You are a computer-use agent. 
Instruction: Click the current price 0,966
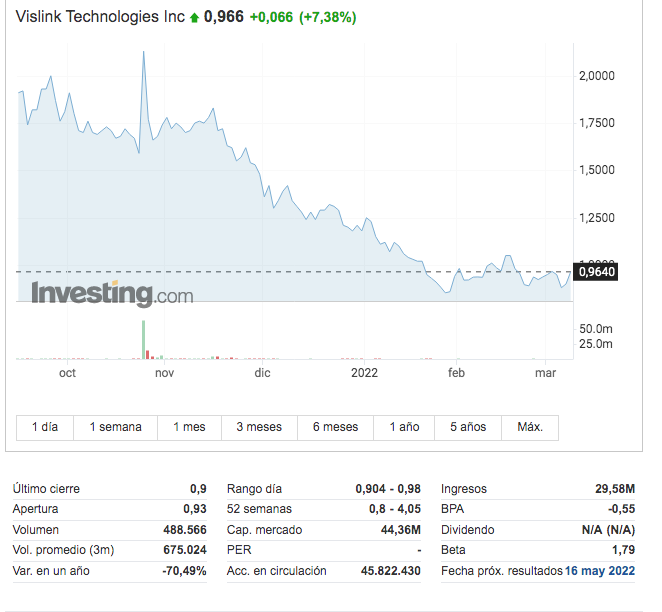[224, 17]
